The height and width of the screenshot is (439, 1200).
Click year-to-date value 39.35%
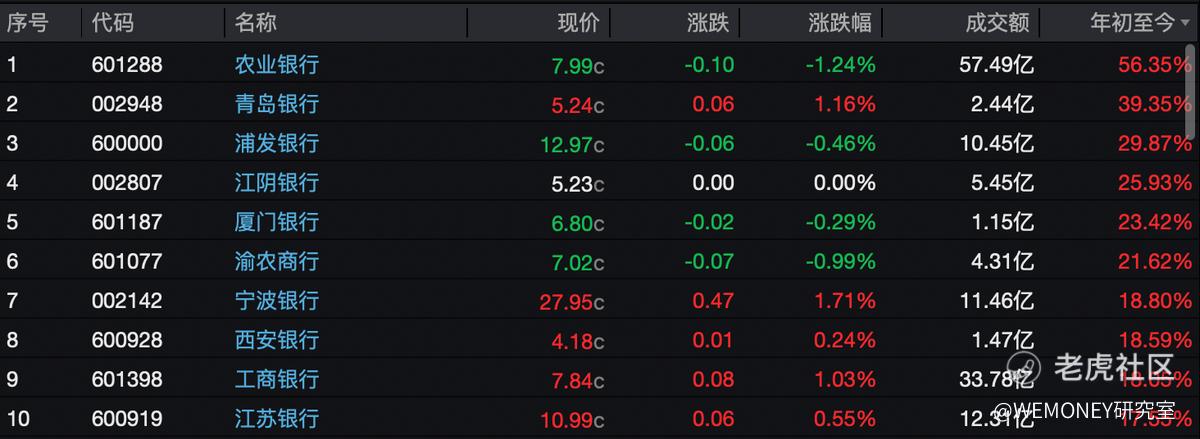coord(1156,104)
